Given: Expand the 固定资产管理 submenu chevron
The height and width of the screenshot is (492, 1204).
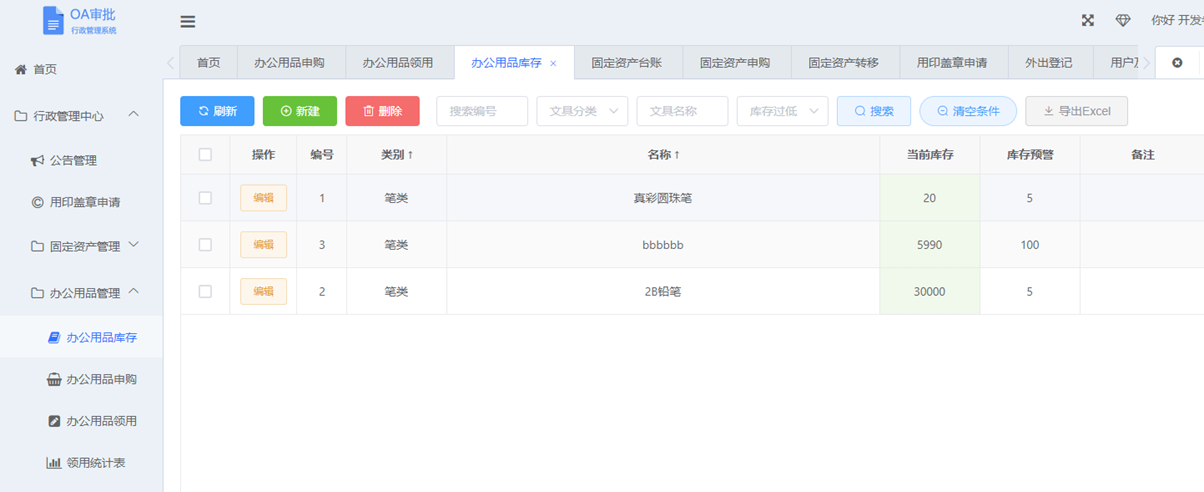Looking at the screenshot, I should [x=134, y=245].
